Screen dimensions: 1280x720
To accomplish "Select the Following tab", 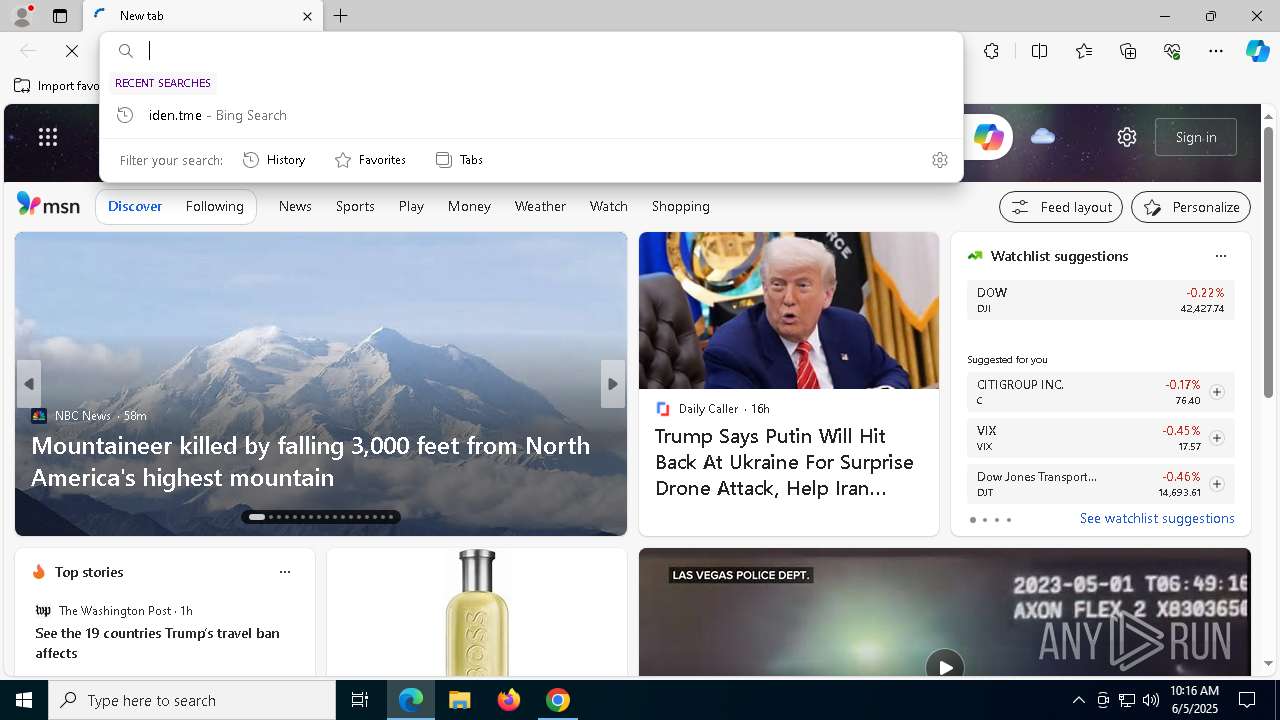I will (214, 206).
